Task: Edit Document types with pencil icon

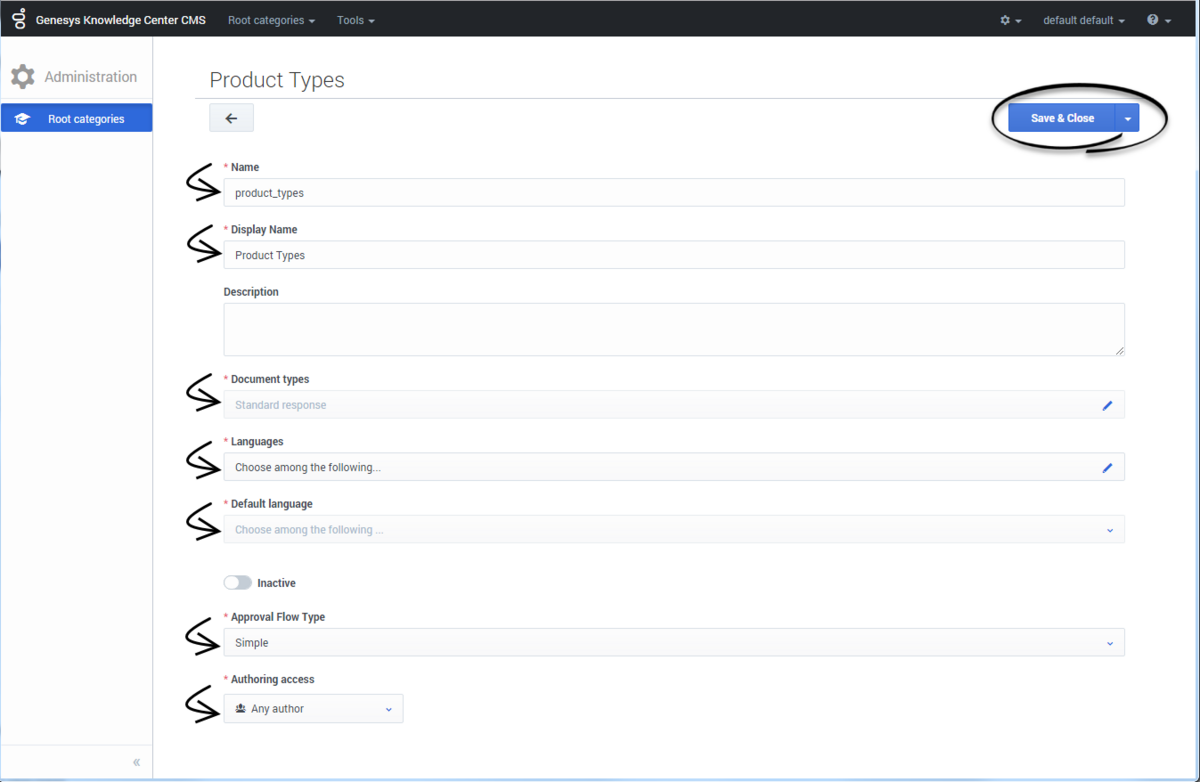Action: [x=1107, y=405]
